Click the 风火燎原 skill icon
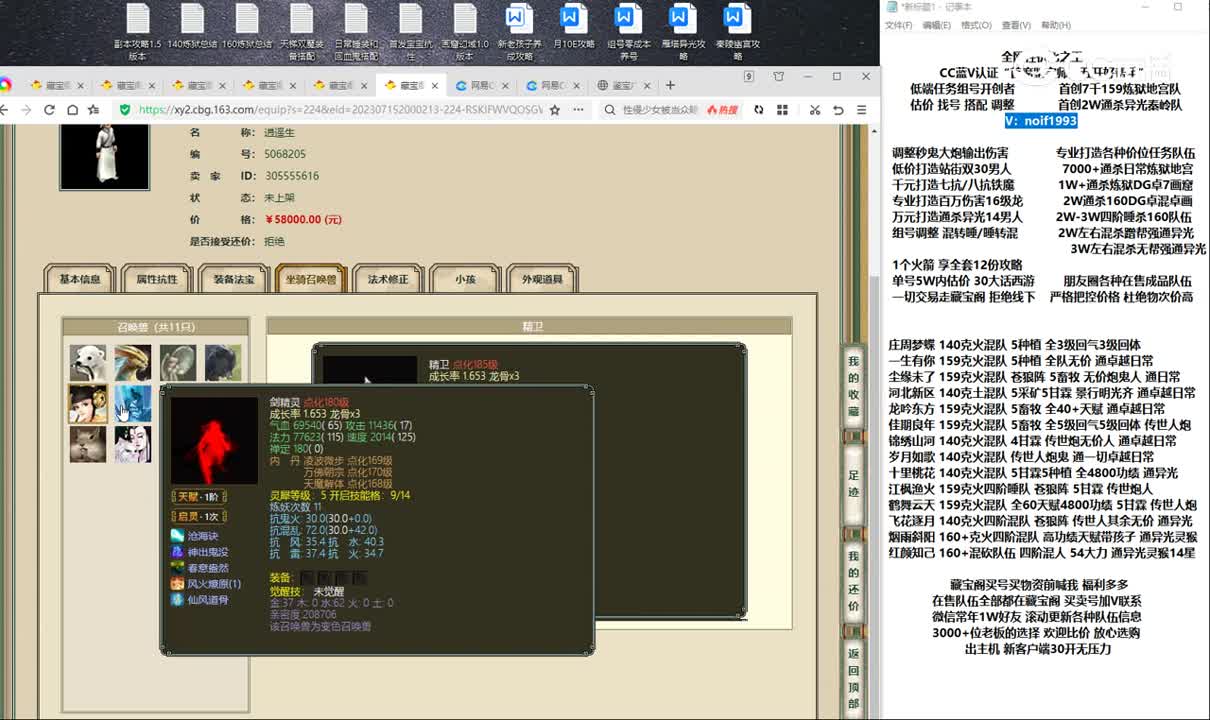The image size is (1210, 720). 178,584
